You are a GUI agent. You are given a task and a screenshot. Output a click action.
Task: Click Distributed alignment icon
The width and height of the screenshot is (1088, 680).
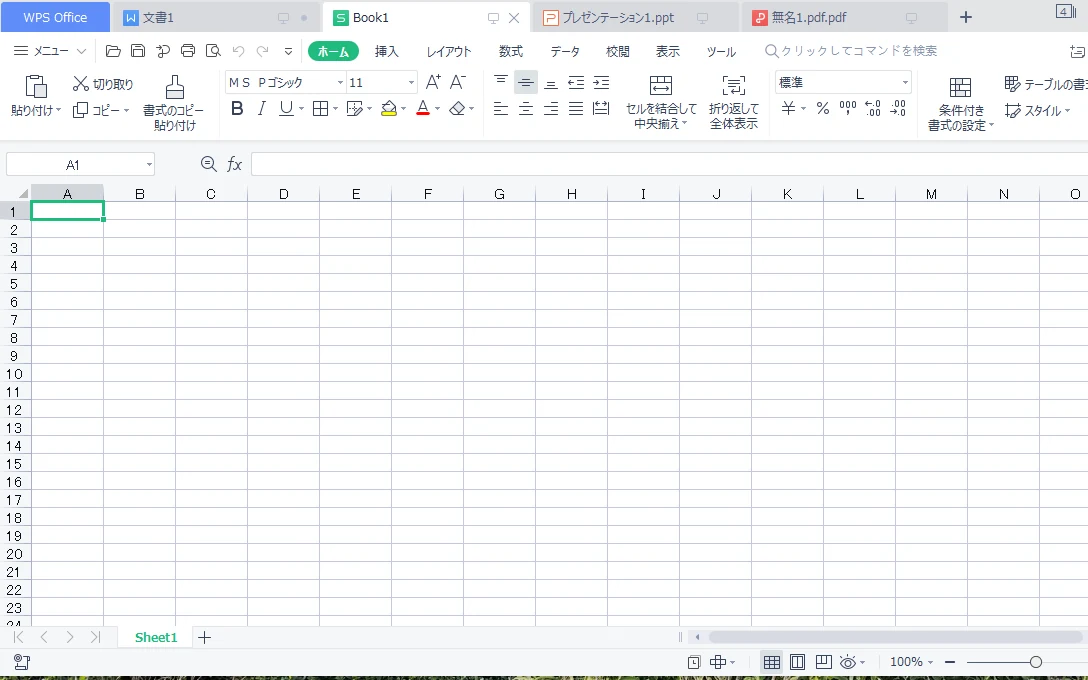coord(601,109)
